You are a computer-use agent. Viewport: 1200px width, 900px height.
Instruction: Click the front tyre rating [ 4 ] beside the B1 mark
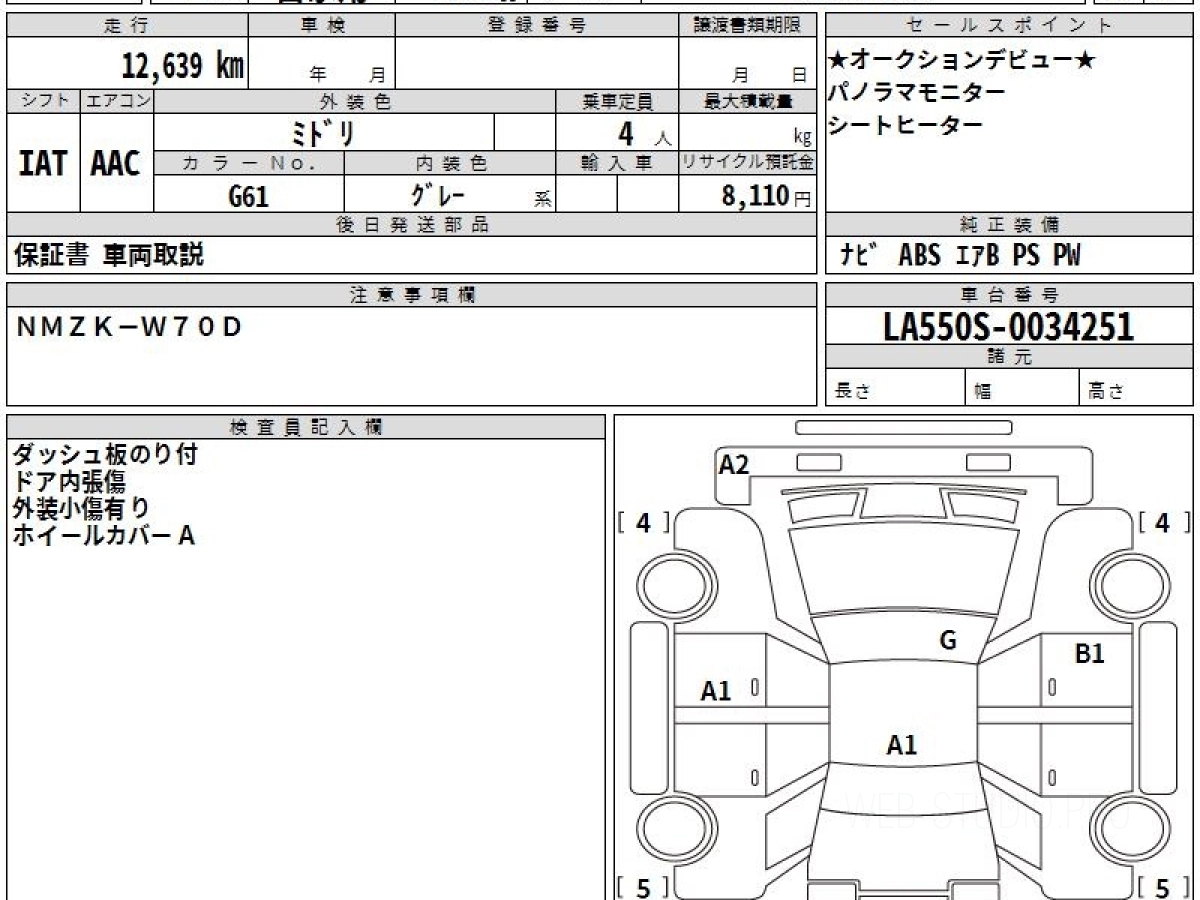point(1162,522)
